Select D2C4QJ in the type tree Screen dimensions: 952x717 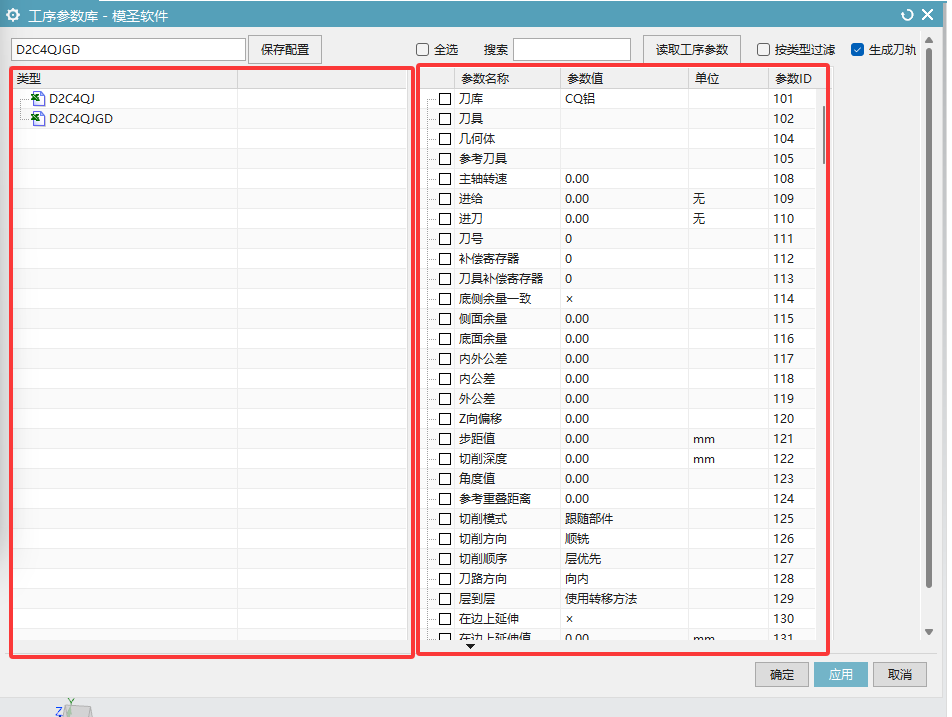[x=72, y=98]
